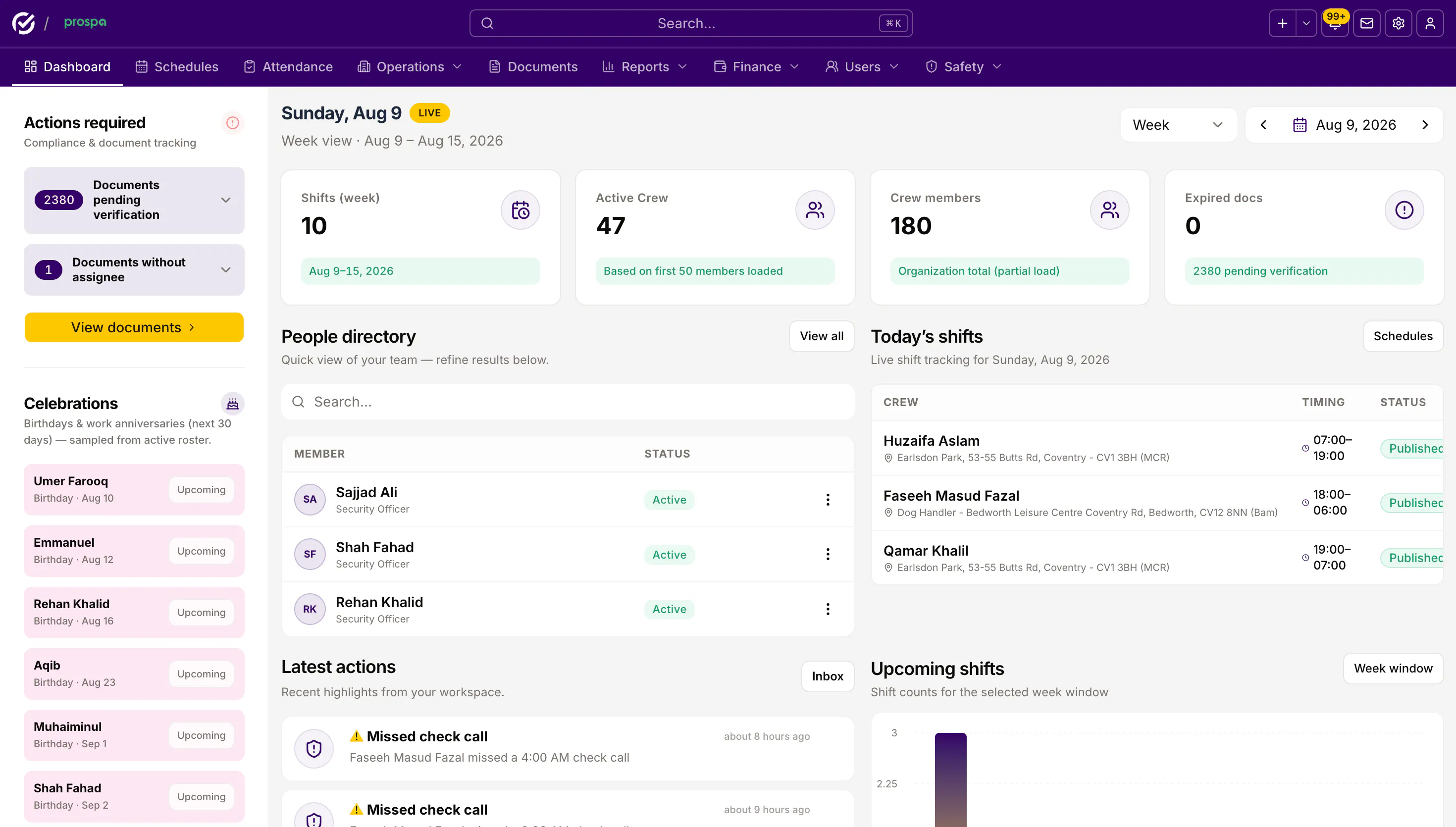The image size is (1456, 827).
Task: Open the Operations menu dropdown
Action: pyautogui.click(x=410, y=67)
